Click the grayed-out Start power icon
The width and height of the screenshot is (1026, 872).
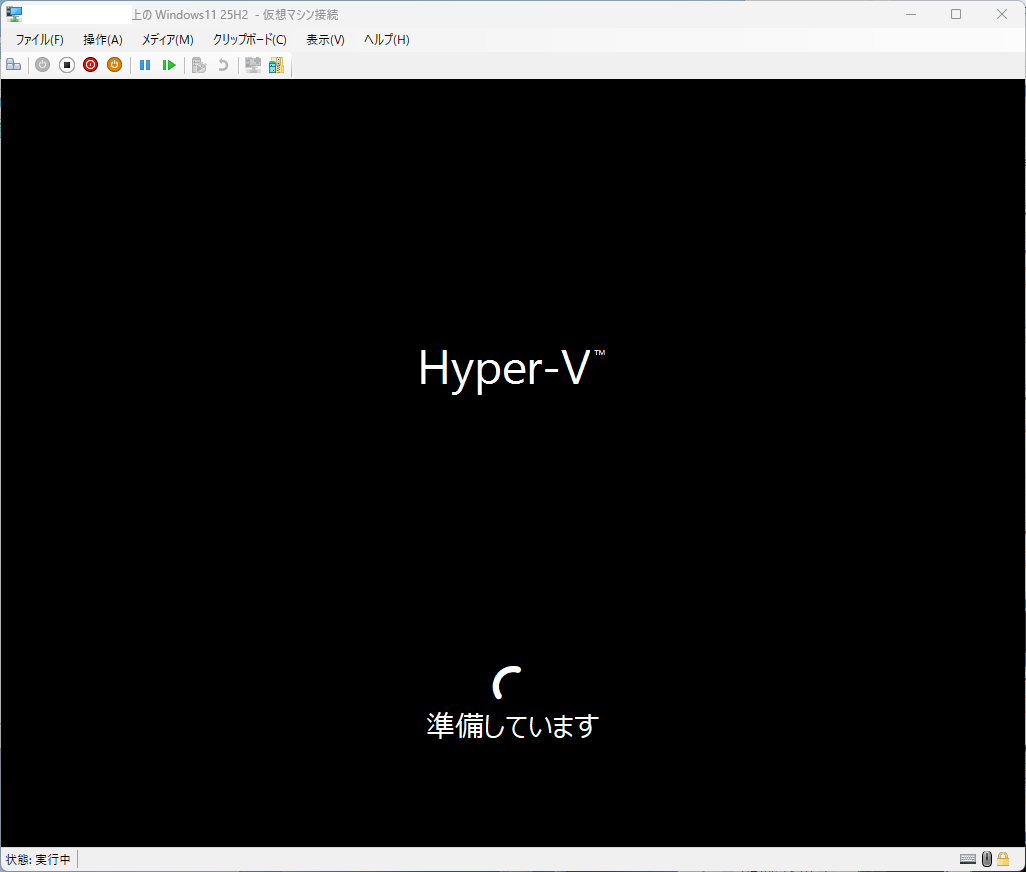pyautogui.click(x=43, y=65)
